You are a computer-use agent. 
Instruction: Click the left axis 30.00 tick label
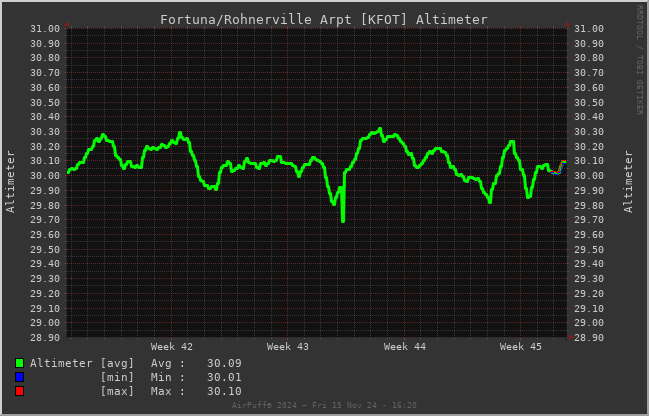[x=45, y=176]
